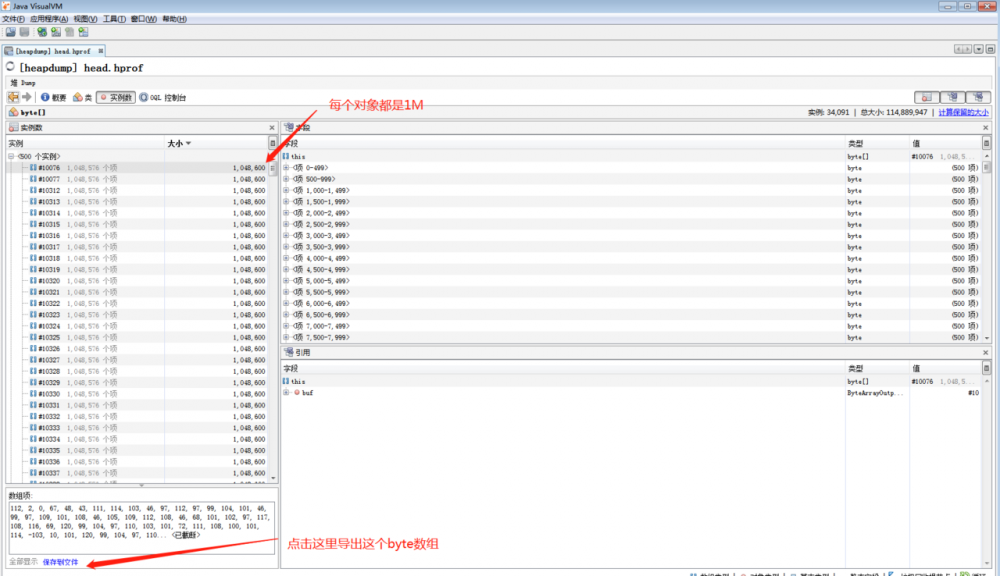This screenshot has width=1000, height=576.
Task: Maximize the editor window with the restore icon
Action: point(990,49)
